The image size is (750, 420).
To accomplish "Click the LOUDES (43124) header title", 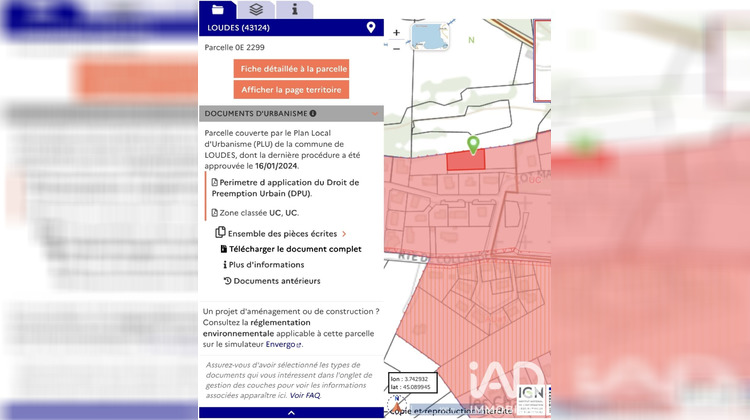I will click(238, 28).
